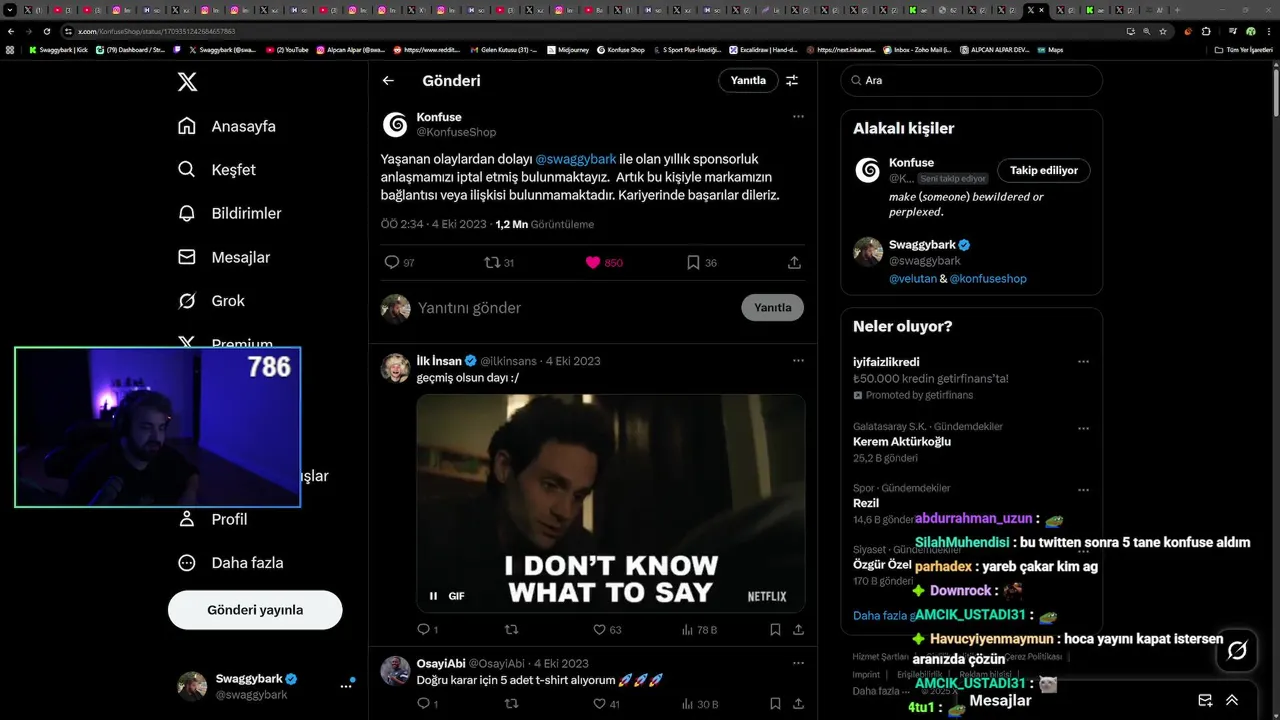The image size is (1280, 720).
Task: Open Swaggybark account switcher dots
Action: click(346, 686)
